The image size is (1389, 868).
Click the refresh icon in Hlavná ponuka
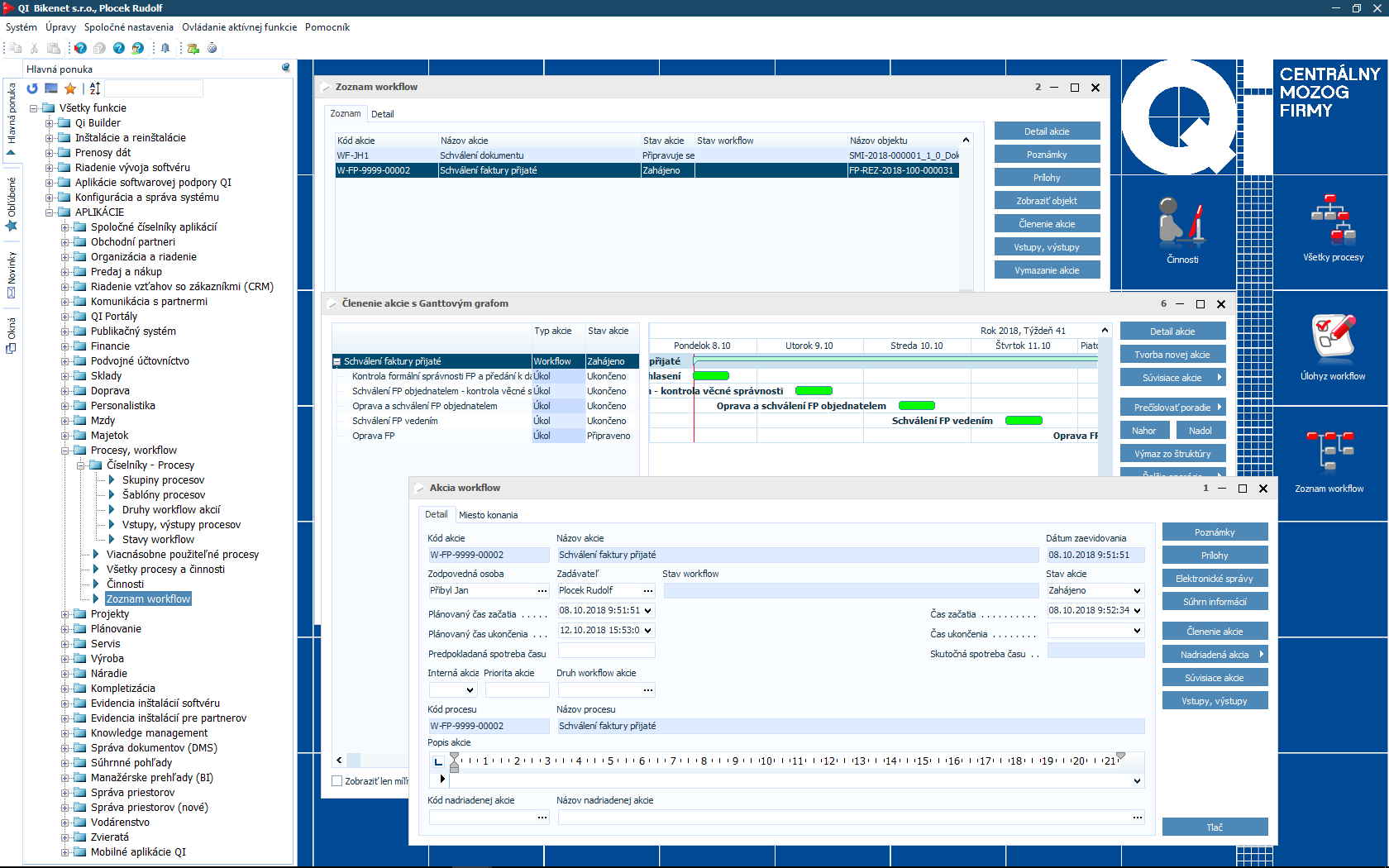32,88
